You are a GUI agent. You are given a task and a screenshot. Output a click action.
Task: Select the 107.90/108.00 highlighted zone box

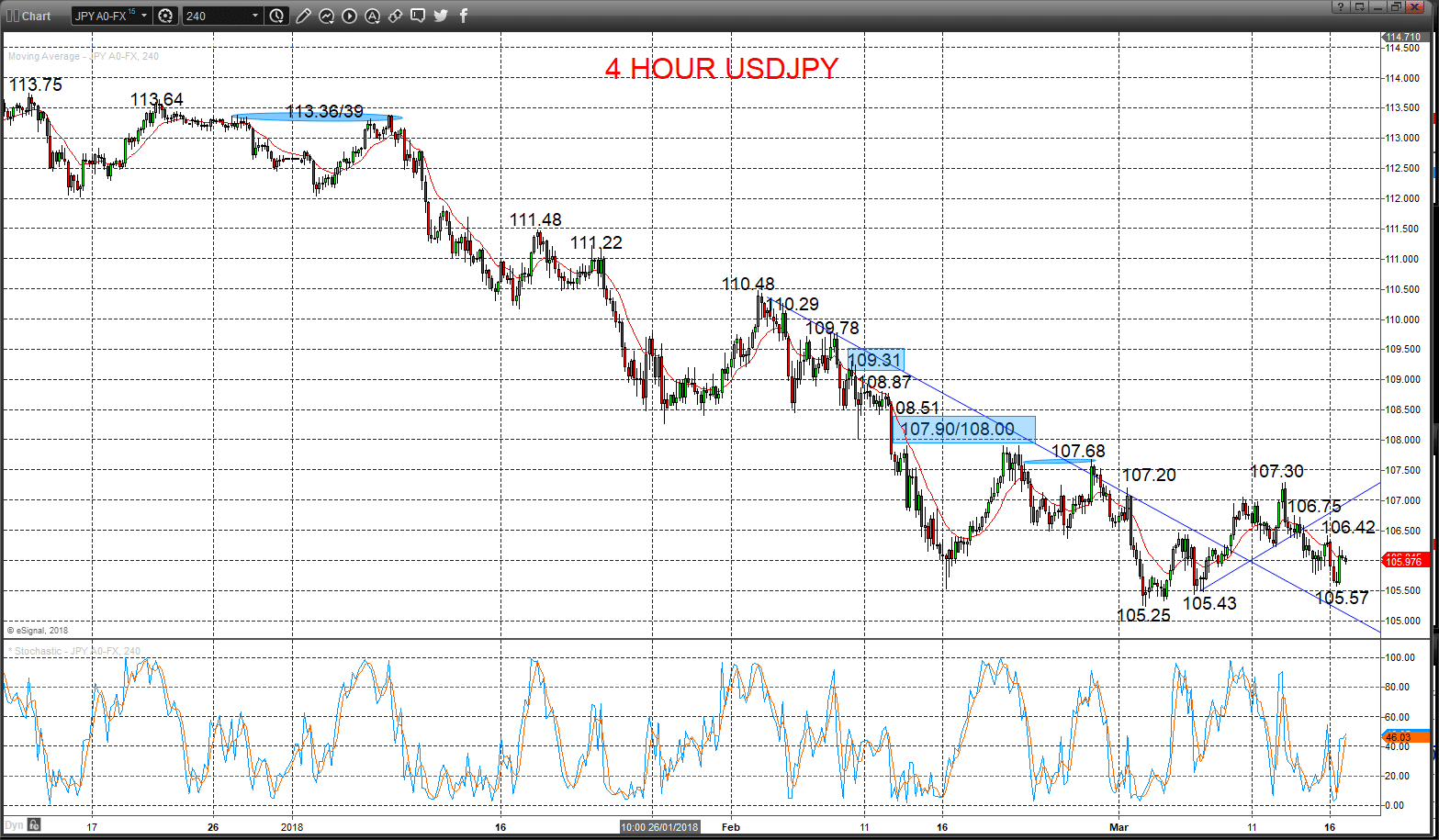pyautogui.click(x=963, y=429)
